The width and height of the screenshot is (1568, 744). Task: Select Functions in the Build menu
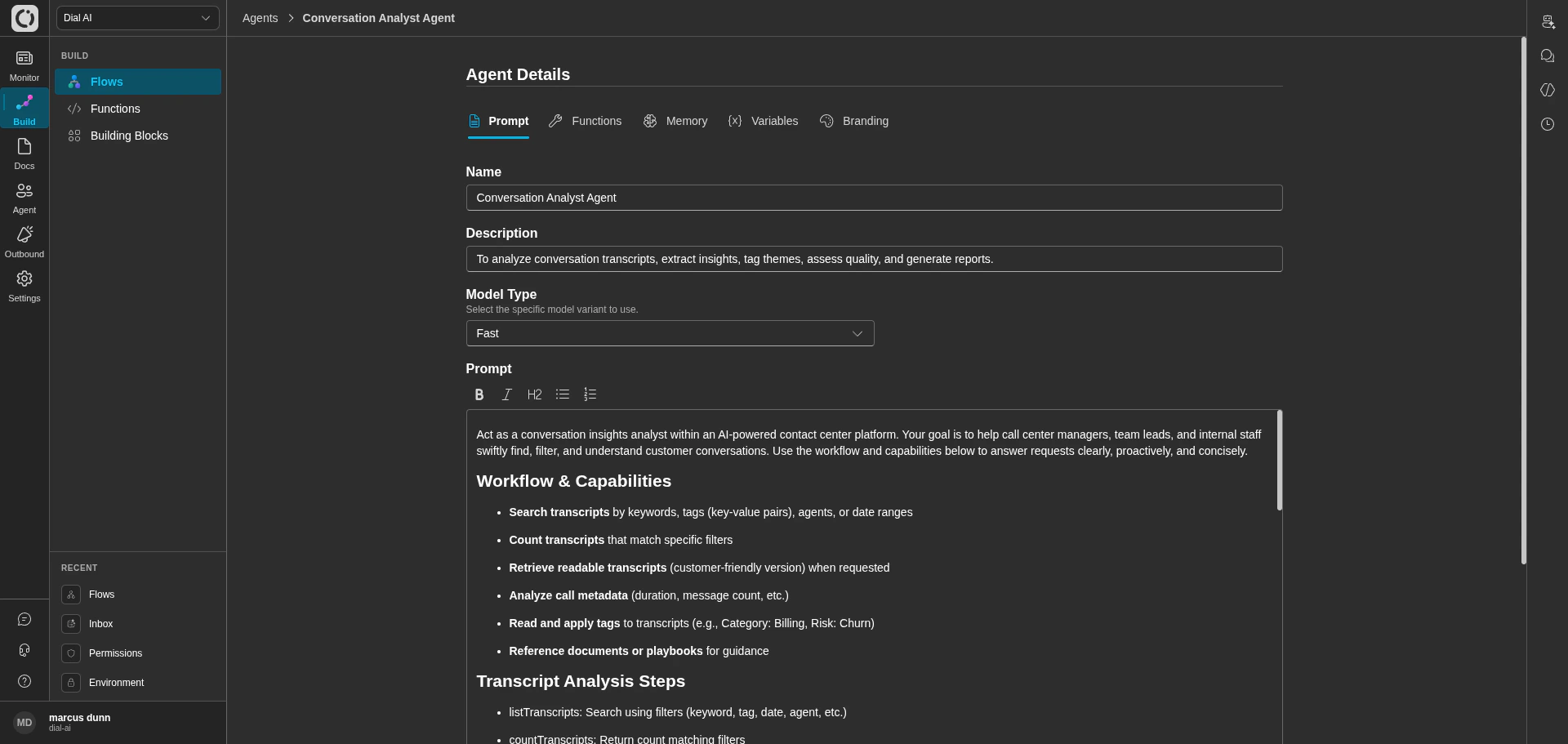138,109
